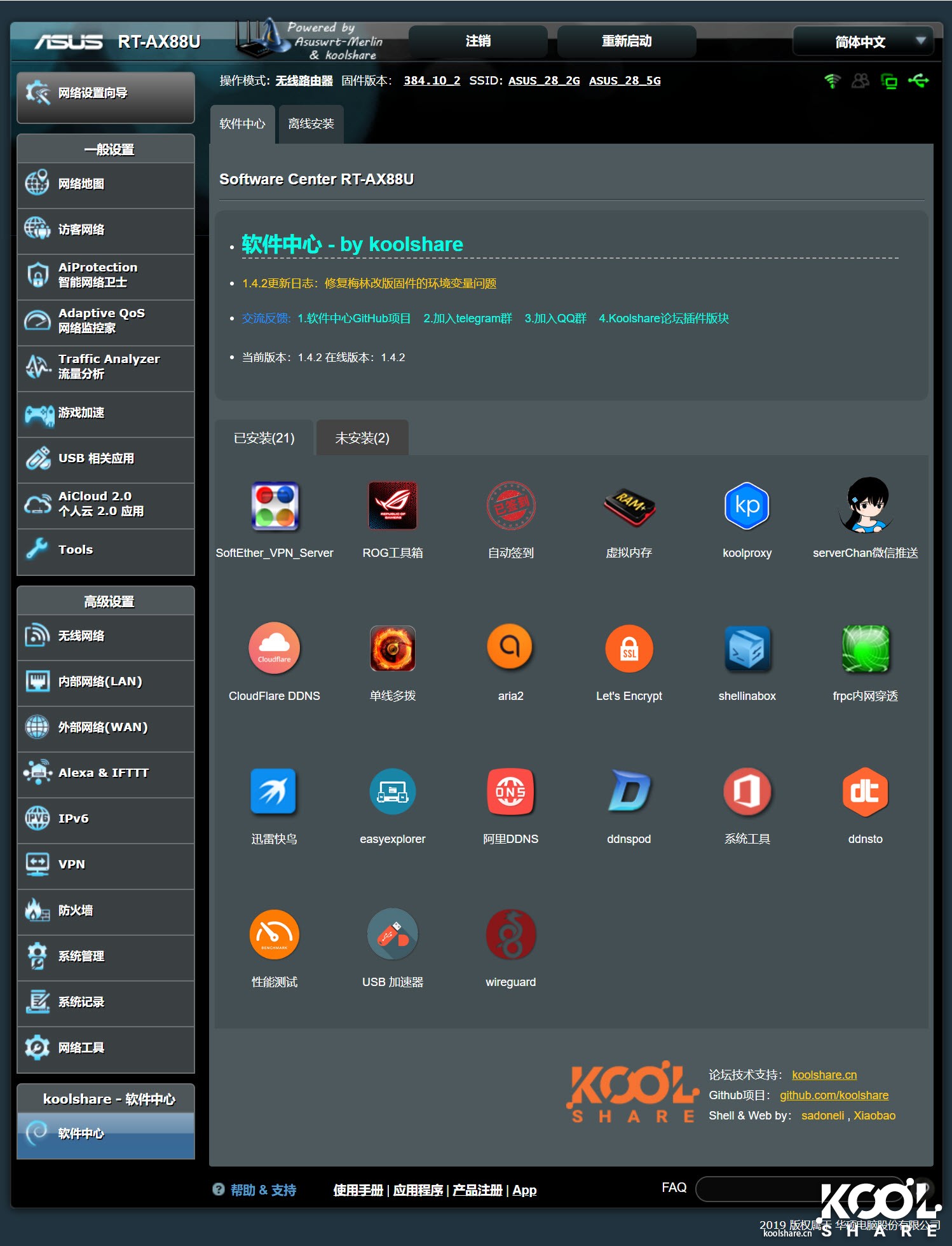
Task: Click the firmware version 384.10_2 link
Action: click(432, 81)
